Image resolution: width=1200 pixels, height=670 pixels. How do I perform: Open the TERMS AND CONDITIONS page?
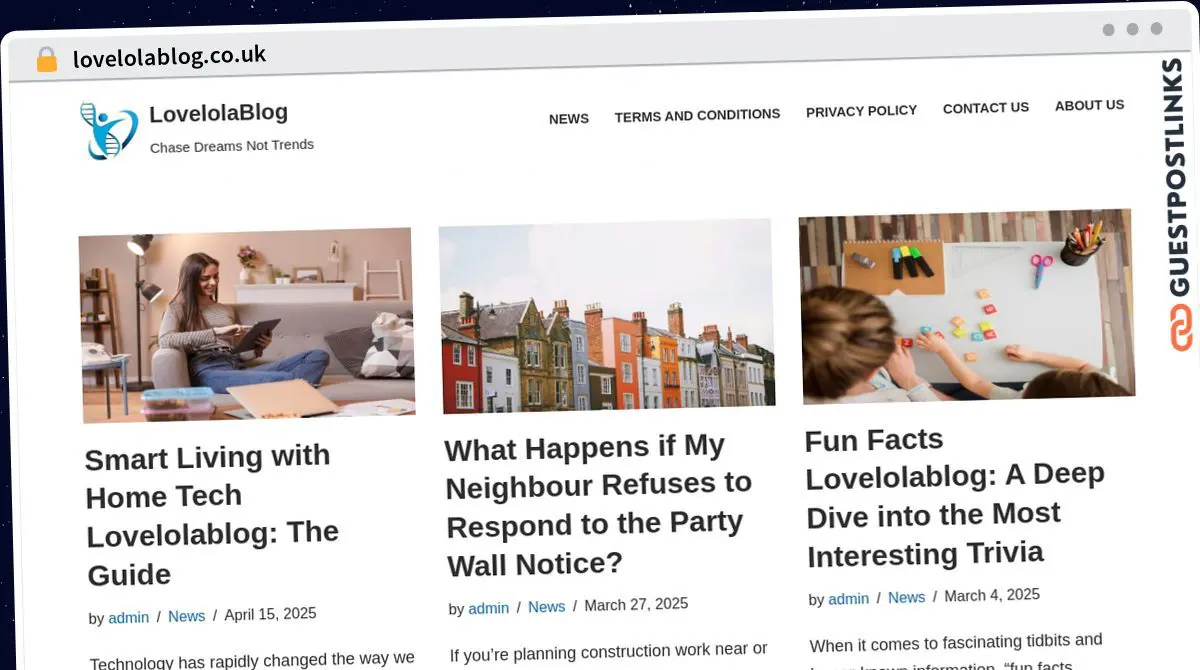tap(697, 115)
